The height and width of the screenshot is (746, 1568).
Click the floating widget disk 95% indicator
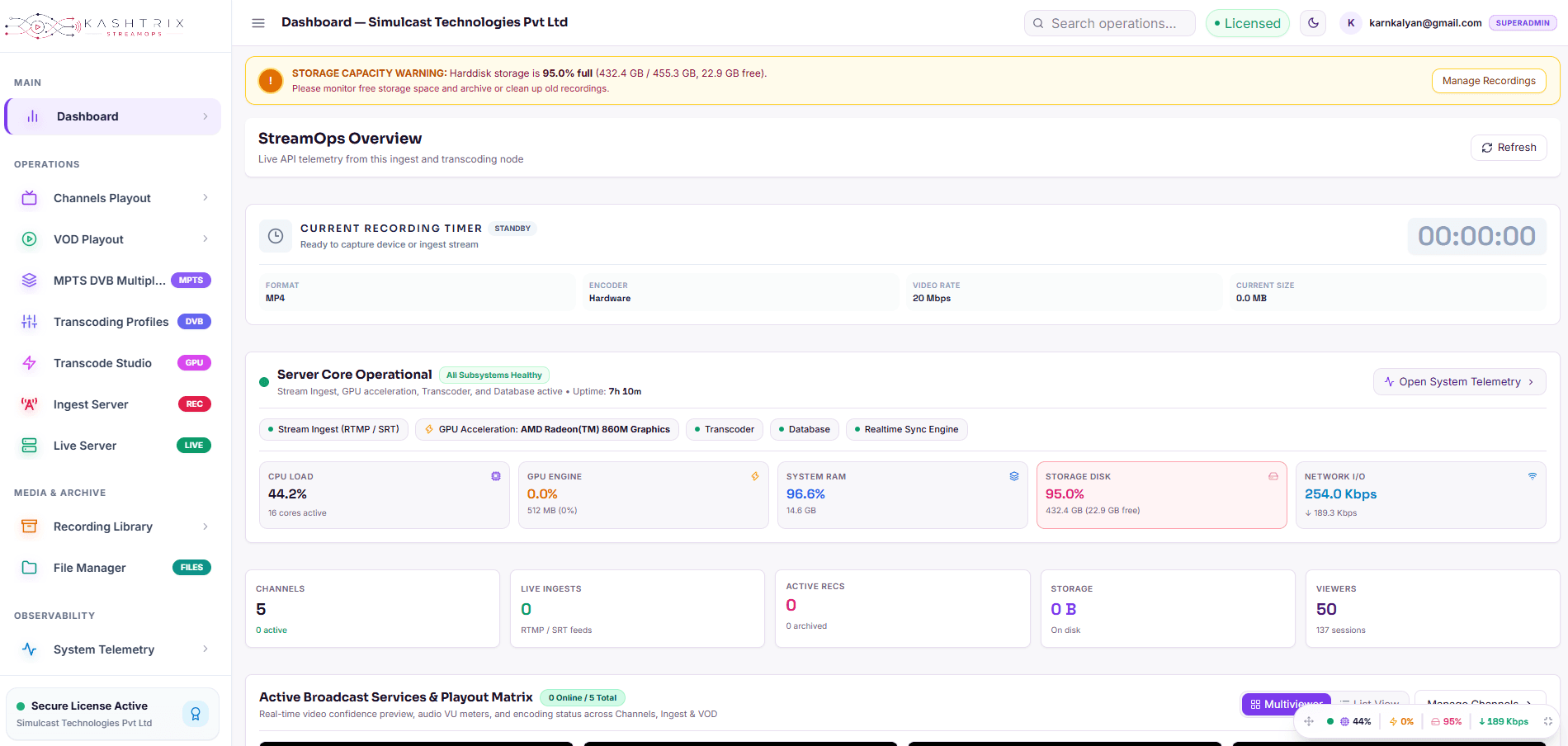pos(1447,721)
